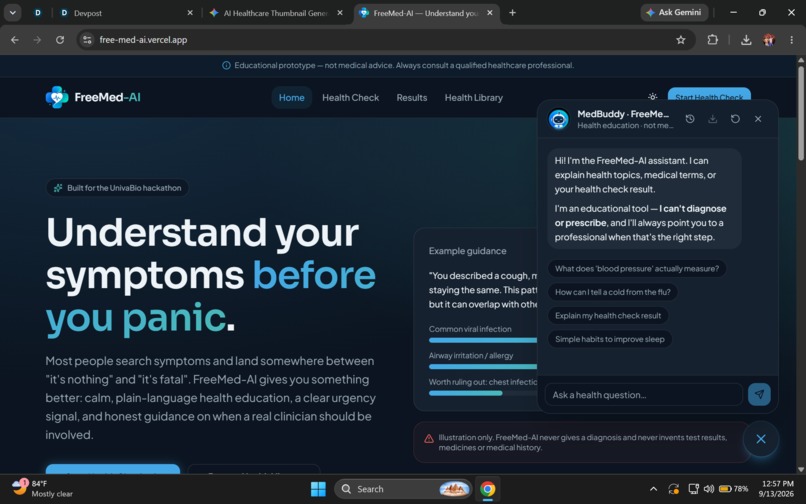This screenshot has height=504, width=806.
Task: Click the Airway irritation / allergy bar
Action: click(x=483, y=366)
